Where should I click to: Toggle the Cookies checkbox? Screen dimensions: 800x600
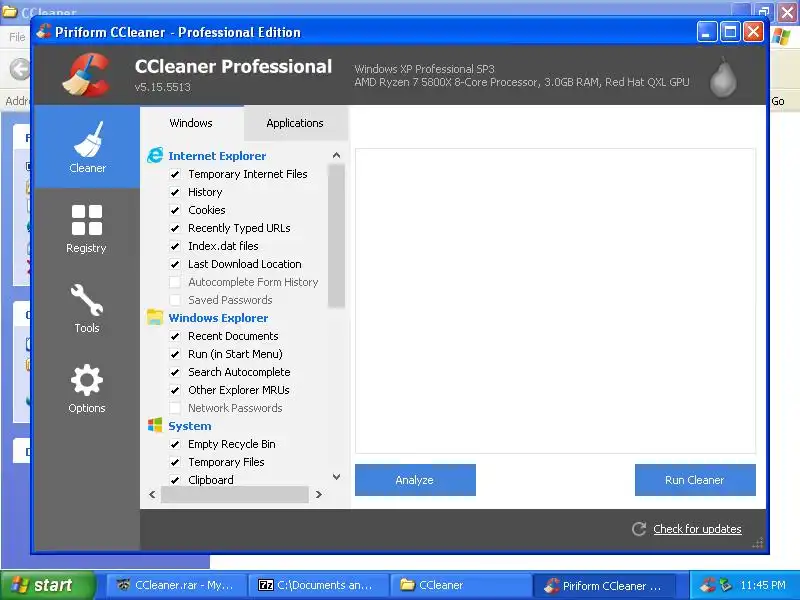(x=175, y=210)
